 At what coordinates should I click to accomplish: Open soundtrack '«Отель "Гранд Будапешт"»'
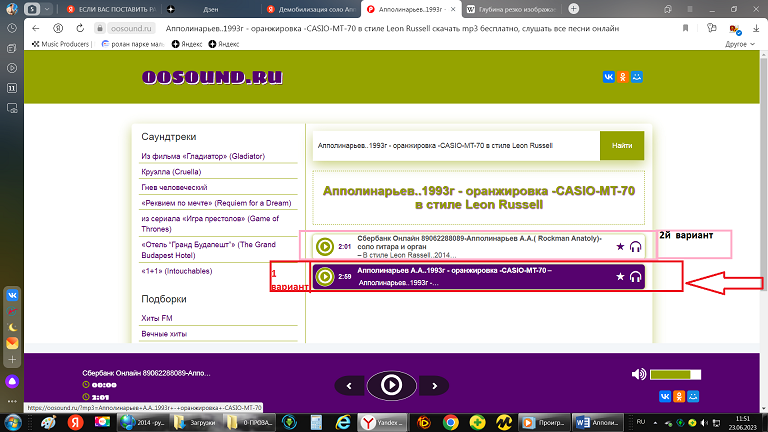208,250
